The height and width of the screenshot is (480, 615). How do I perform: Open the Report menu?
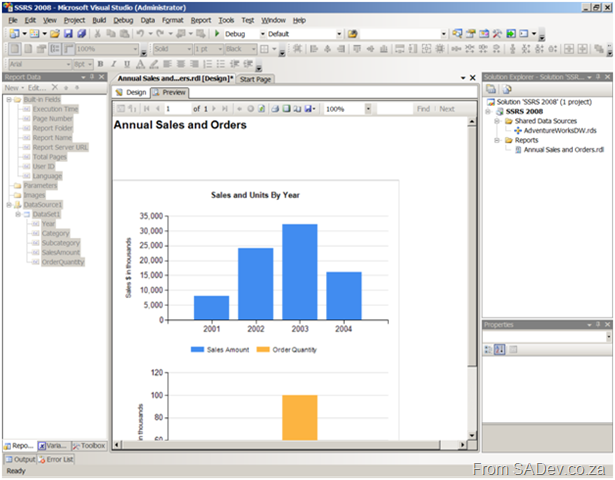201,20
